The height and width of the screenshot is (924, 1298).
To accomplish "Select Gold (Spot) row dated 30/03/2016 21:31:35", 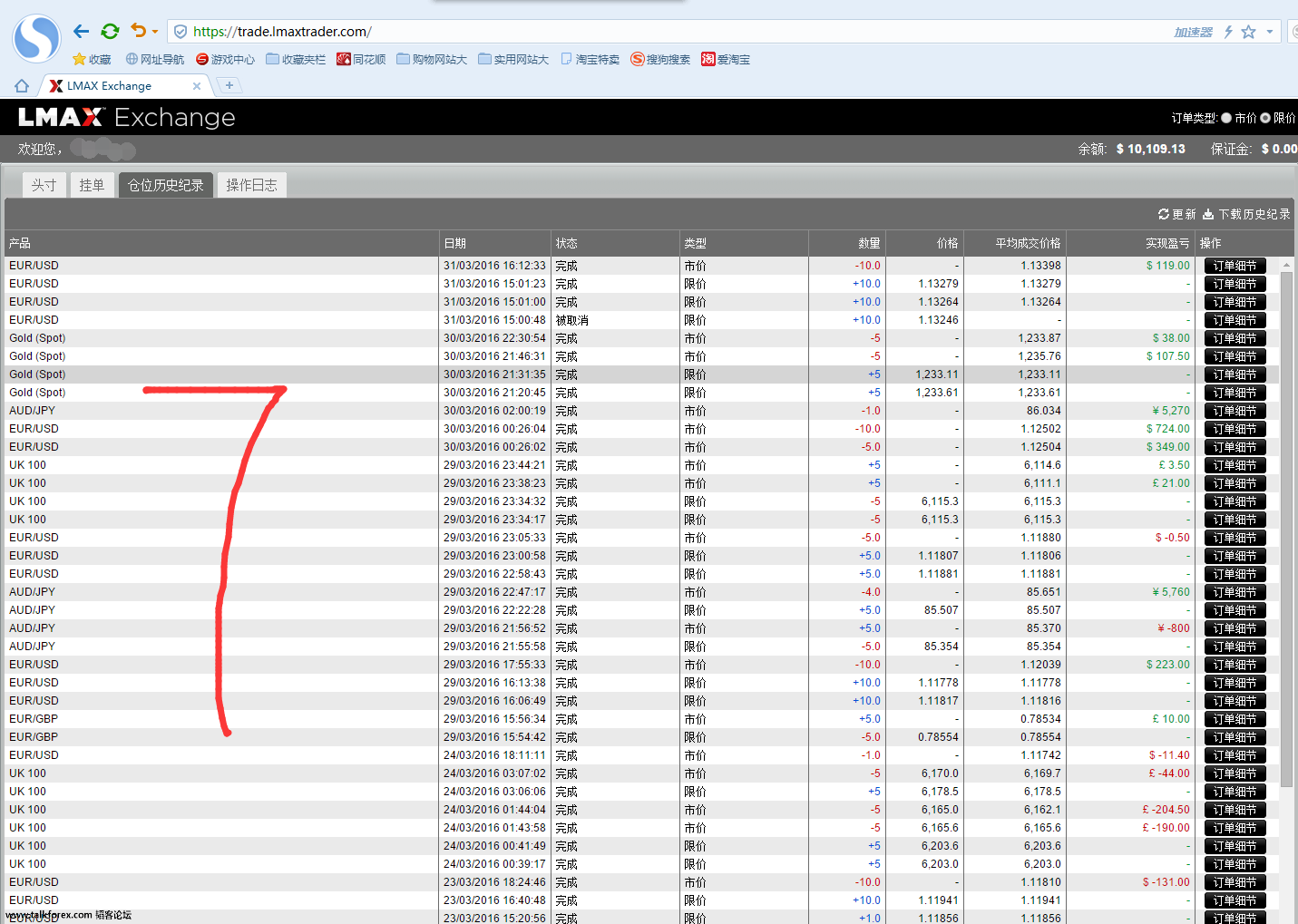I will click(641, 374).
